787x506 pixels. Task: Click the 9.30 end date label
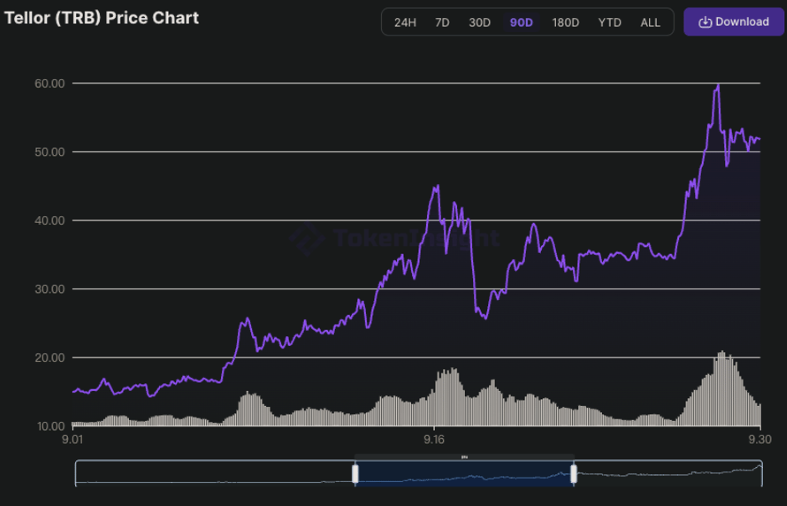pos(760,439)
